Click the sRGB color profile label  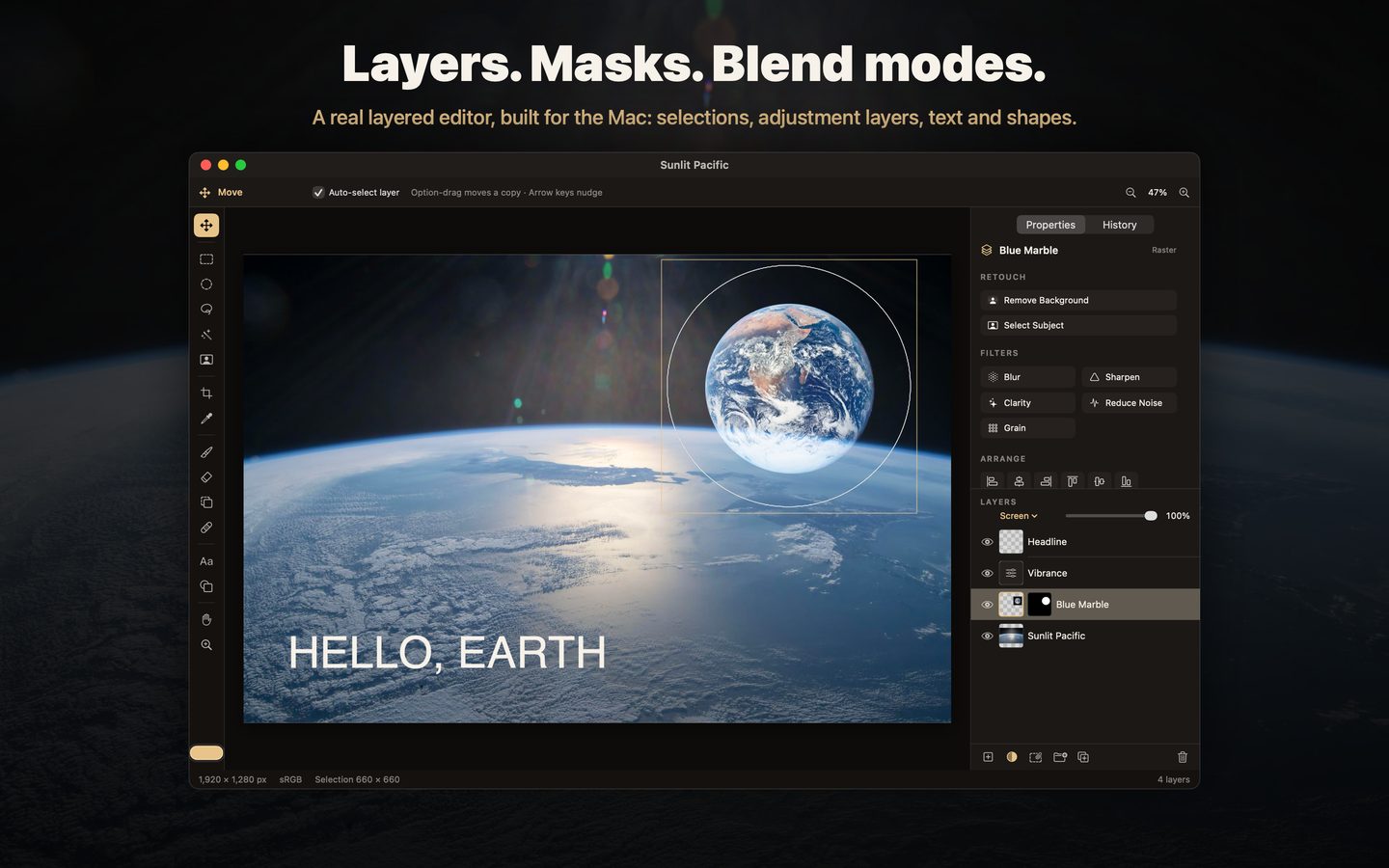click(x=290, y=779)
